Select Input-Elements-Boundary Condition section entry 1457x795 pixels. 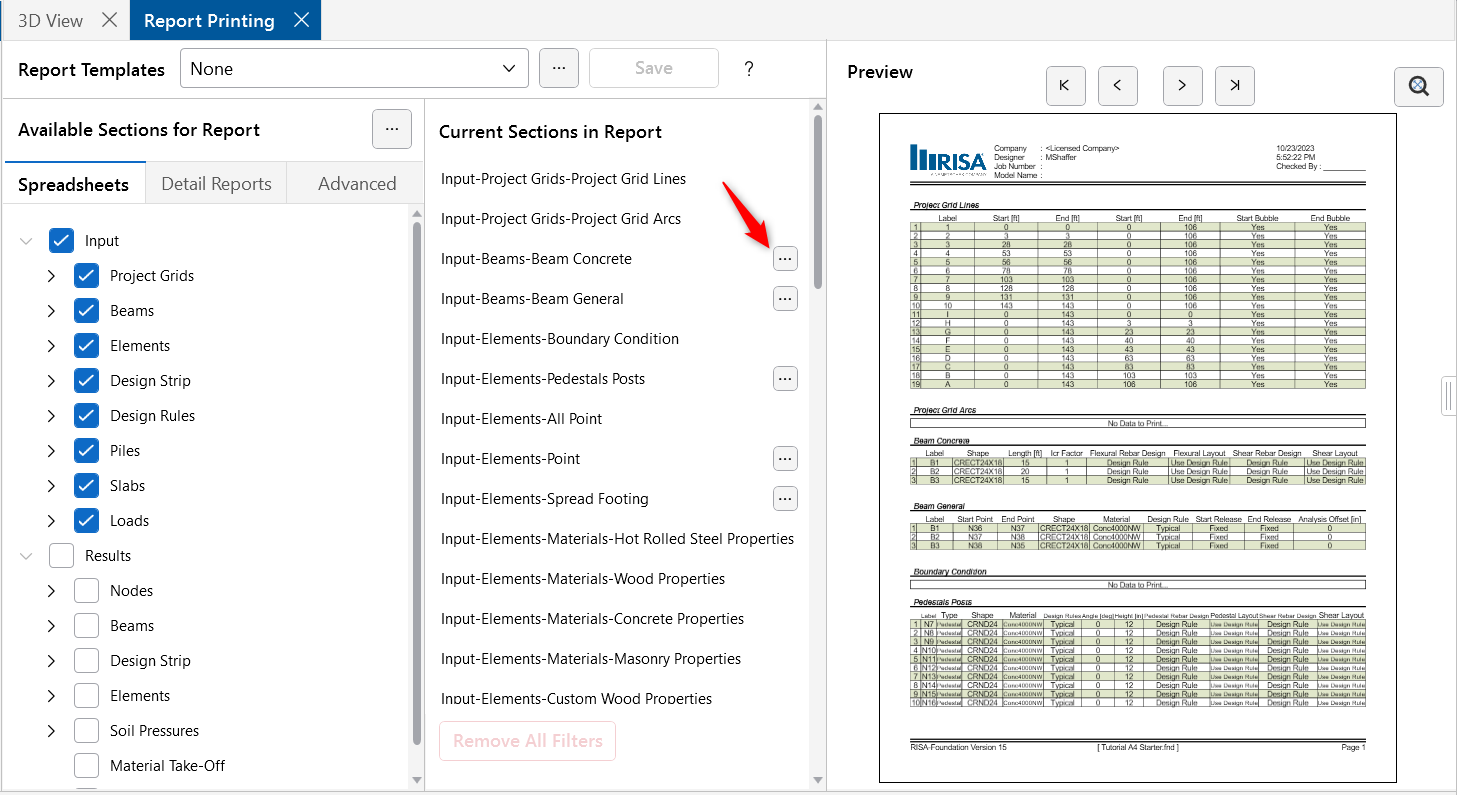coord(559,339)
